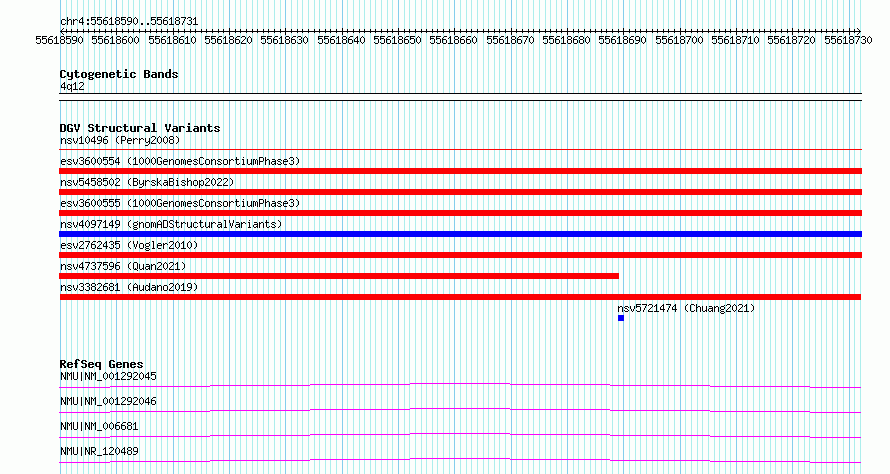Click the red bar under nsv5458502
The width and height of the screenshot is (890, 474).
click(x=460, y=192)
